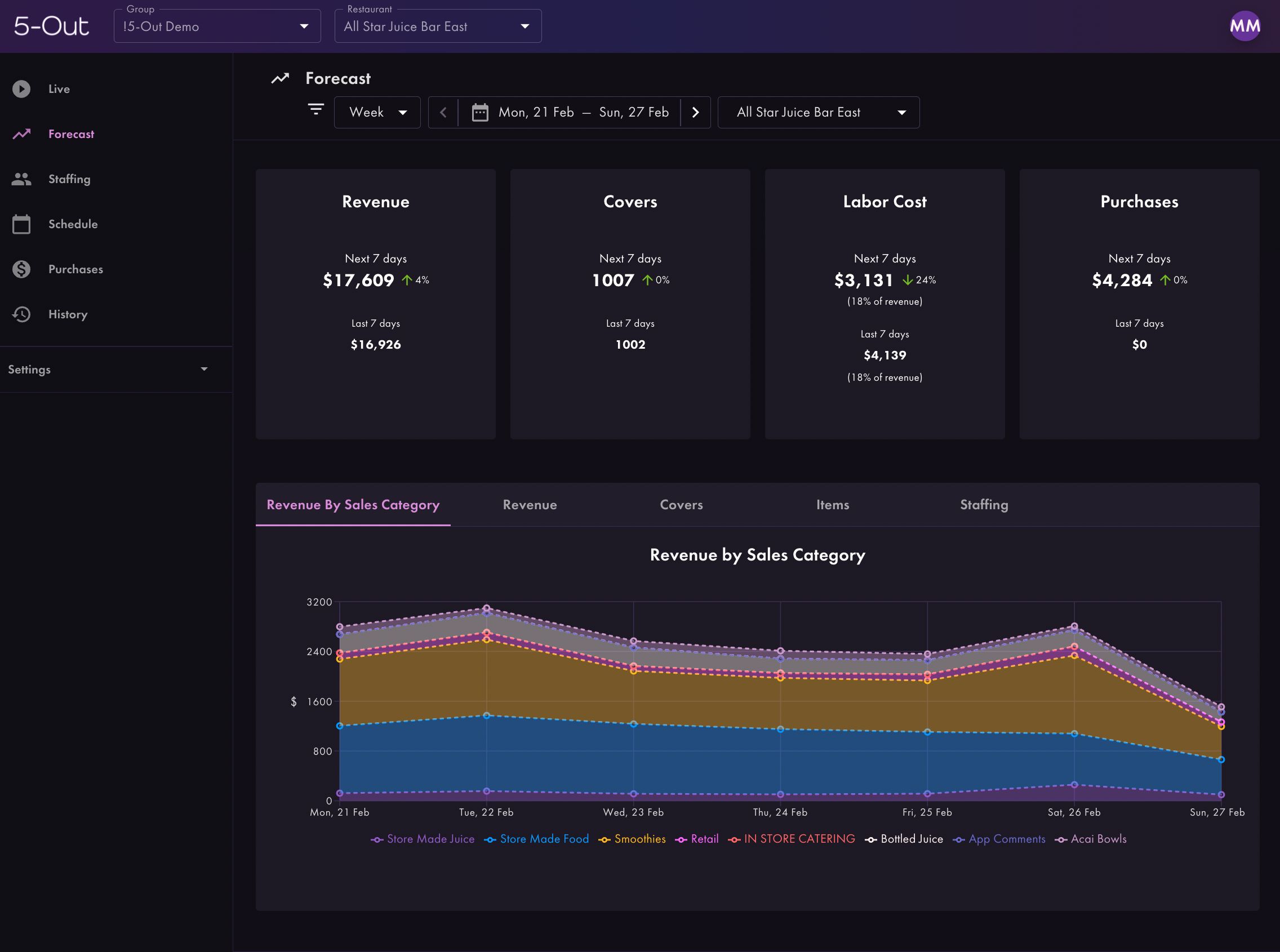Viewport: 1280px width, 952px height.
Task: Open the Week period dropdown
Action: [x=377, y=112]
